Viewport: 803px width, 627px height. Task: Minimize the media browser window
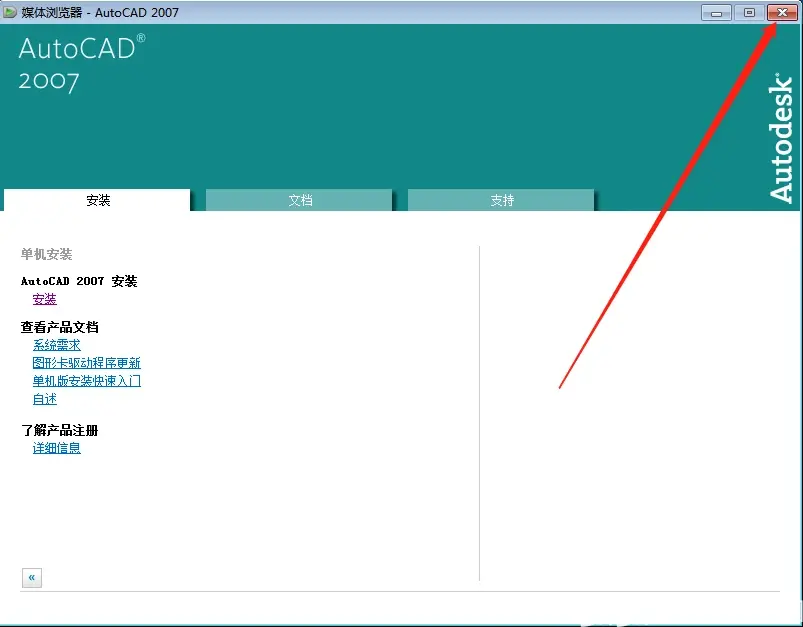pyautogui.click(x=716, y=12)
